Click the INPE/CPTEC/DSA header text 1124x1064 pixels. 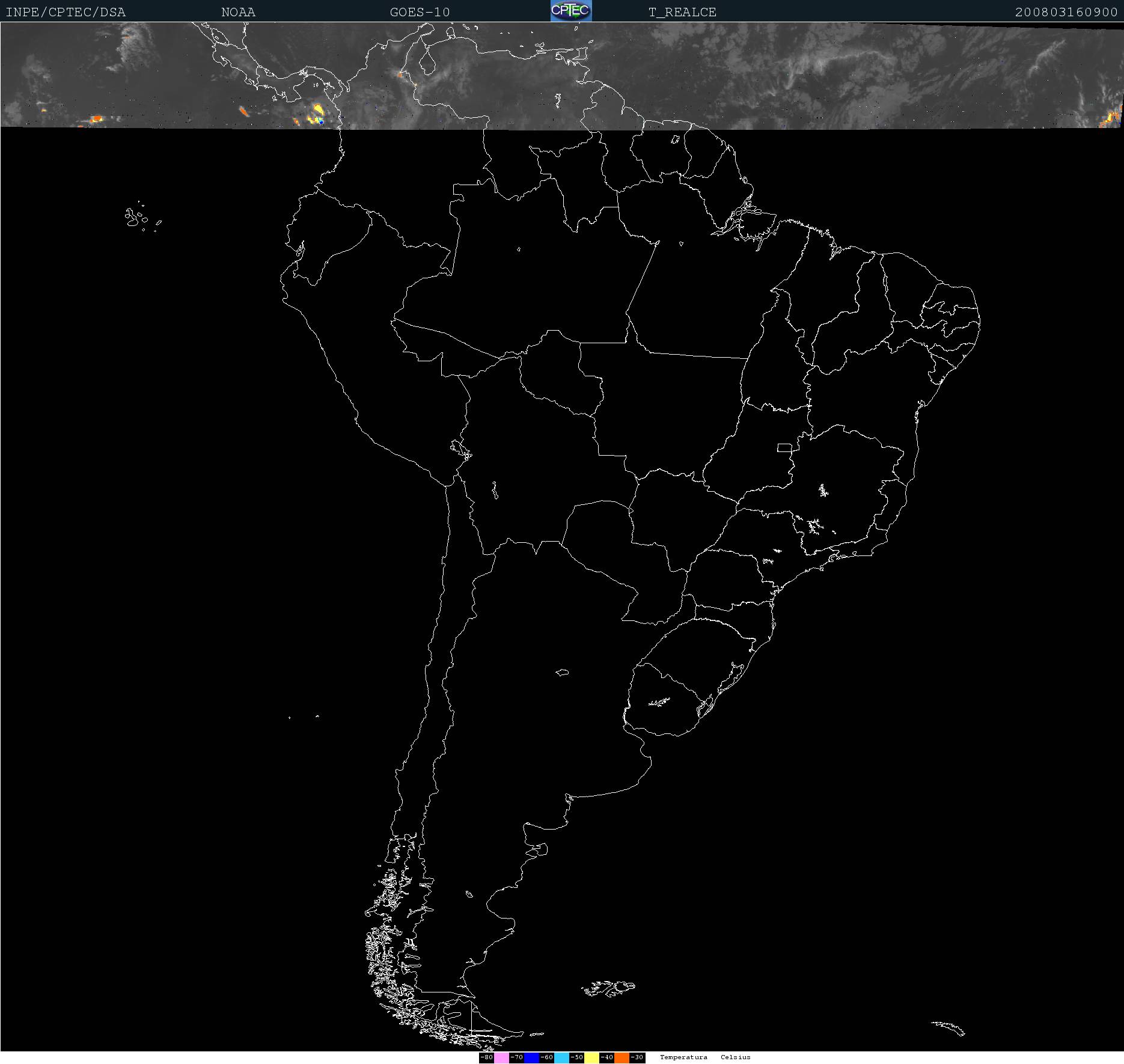point(66,12)
